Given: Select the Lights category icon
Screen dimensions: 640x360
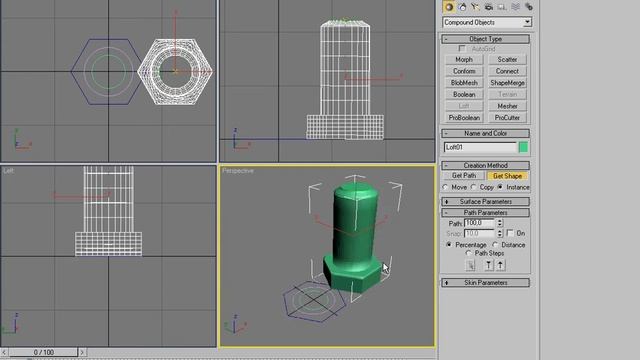Looking at the screenshot, I should pos(476,7).
